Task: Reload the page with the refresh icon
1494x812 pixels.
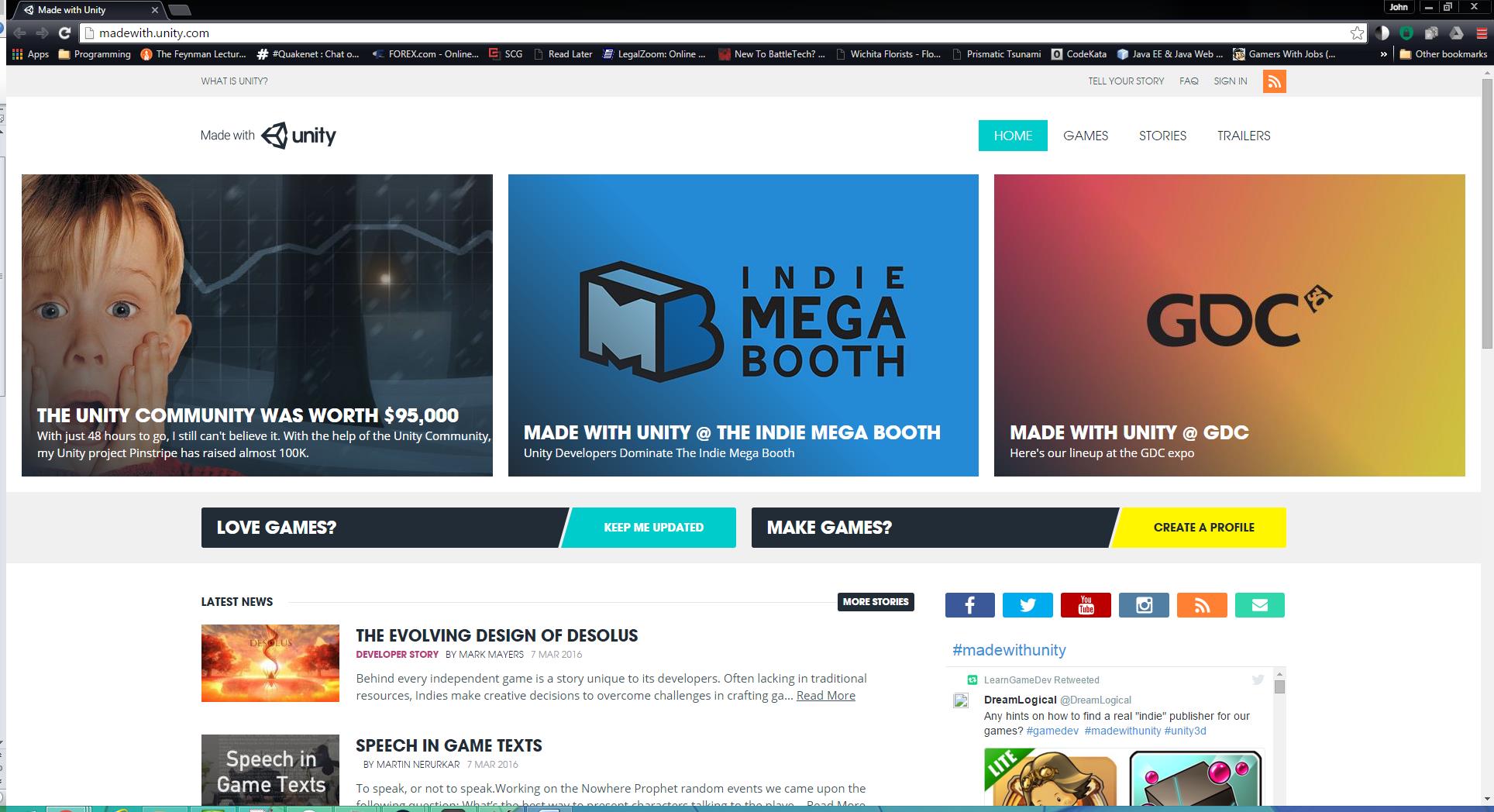Action: [65, 33]
